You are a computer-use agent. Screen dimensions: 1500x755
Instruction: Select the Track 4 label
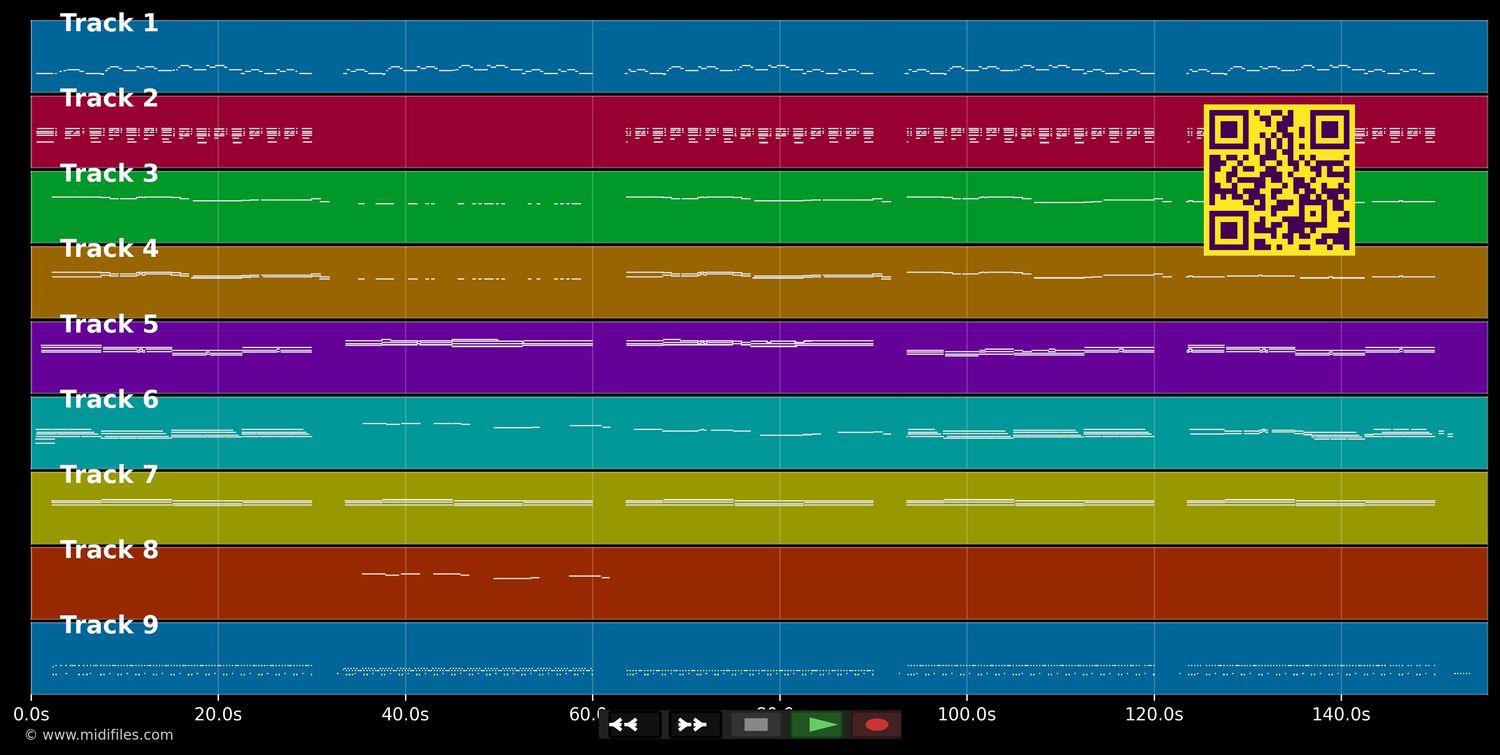point(109,249)
